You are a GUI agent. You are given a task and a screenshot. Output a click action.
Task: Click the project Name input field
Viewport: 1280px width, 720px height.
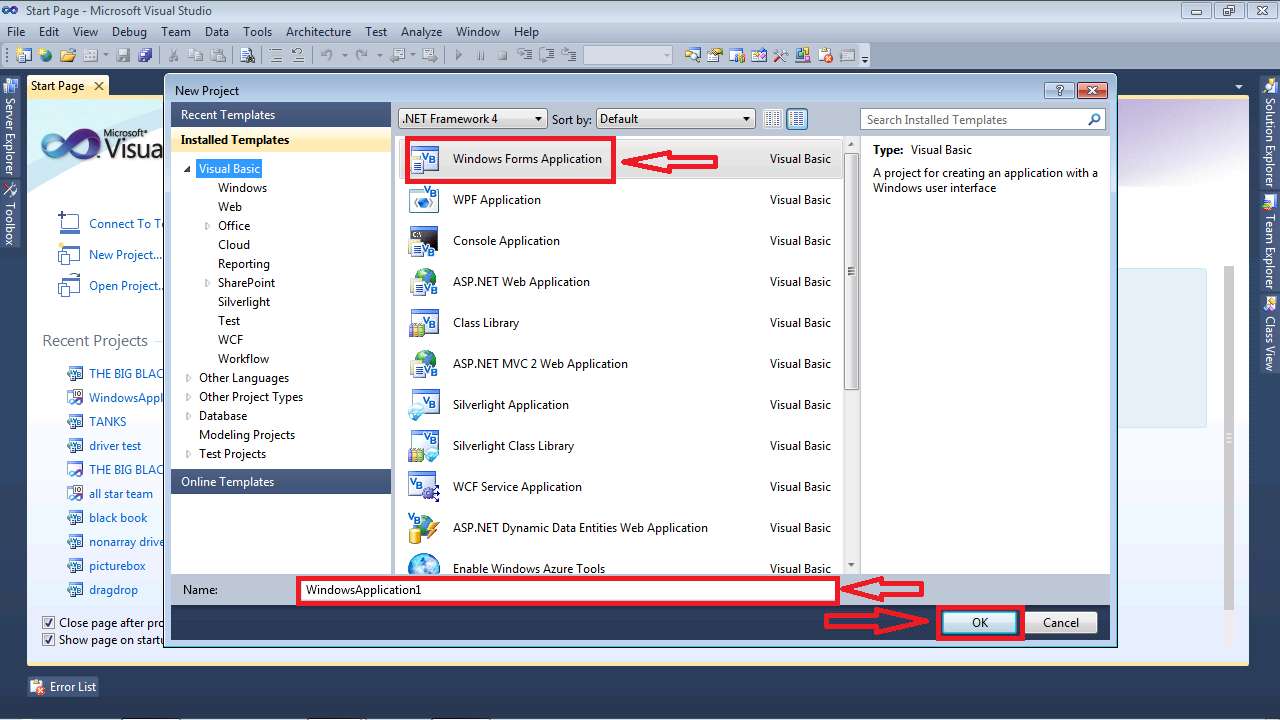[x=567, y=590]
